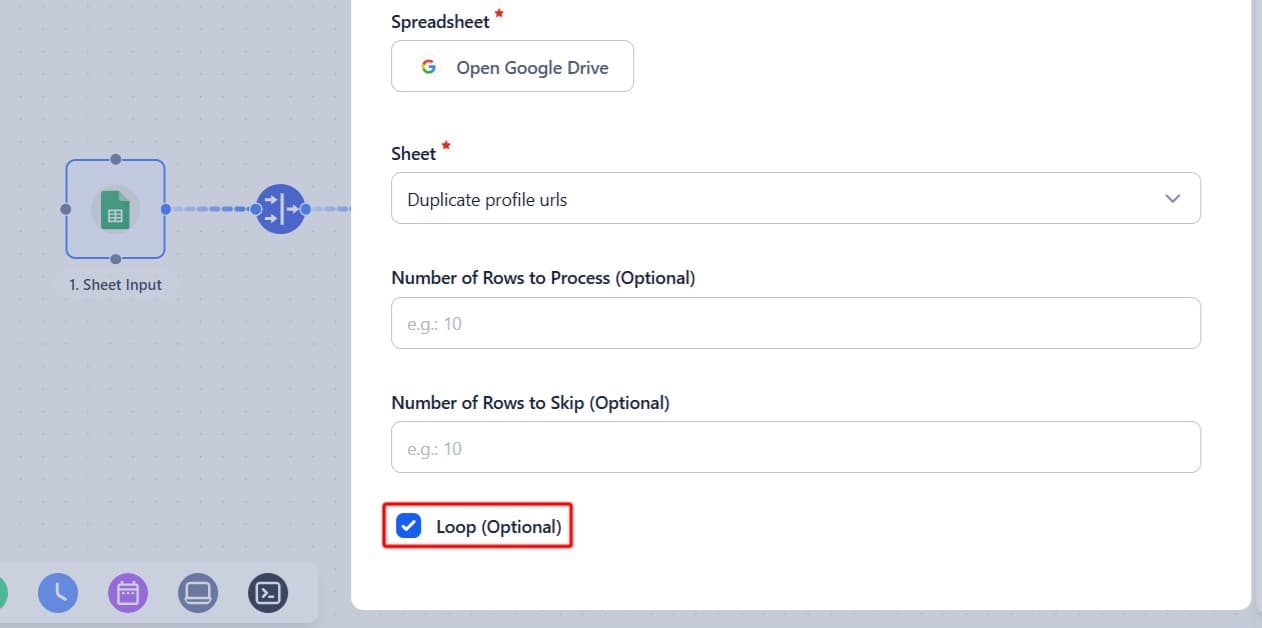This screenshot has height=628, width=1262.
Task: Open the clock schedule icon
Action: click(58, 593)
